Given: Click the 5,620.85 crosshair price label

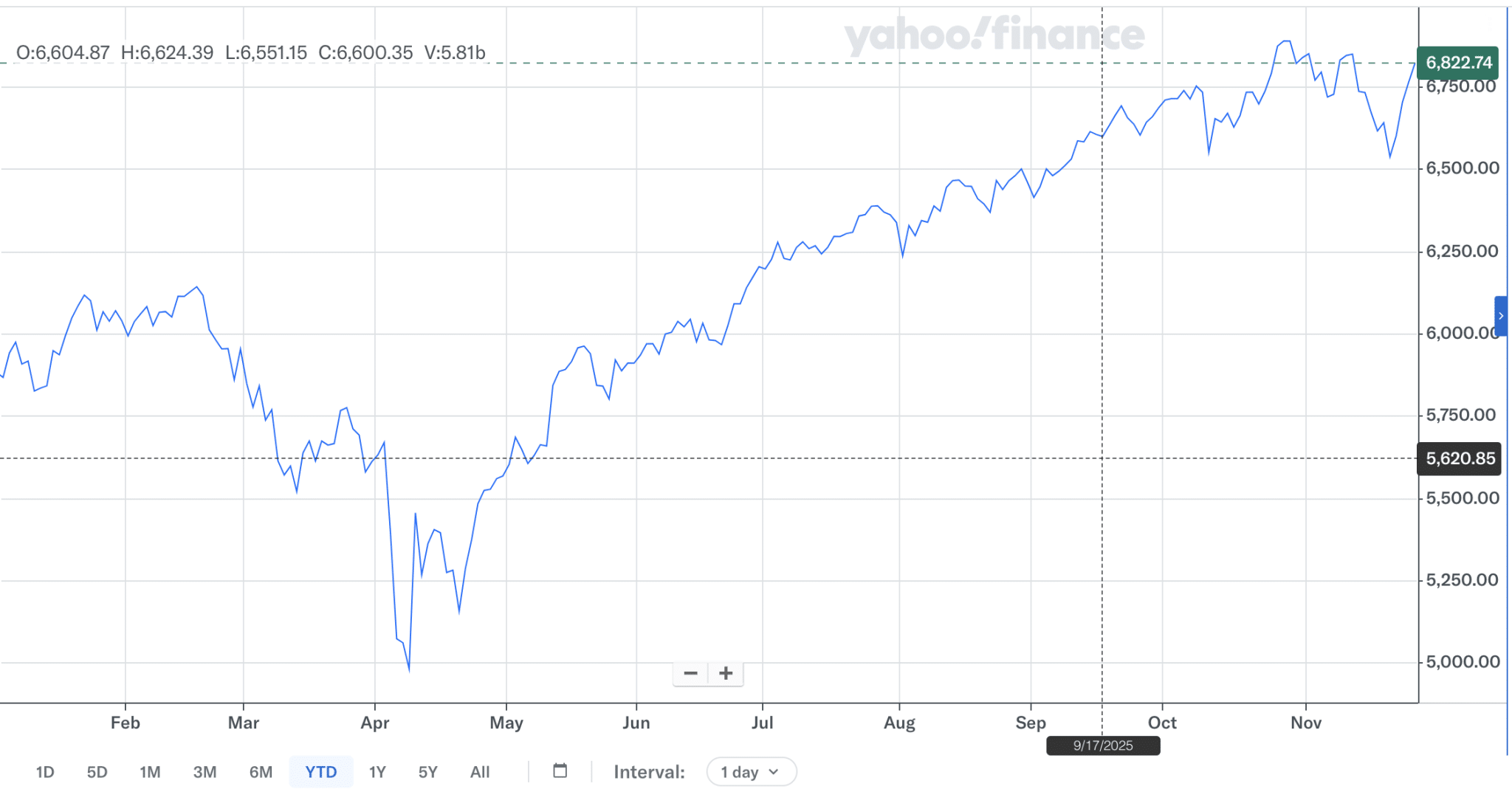Looking at the screenshot, I should pos(1460,458).
